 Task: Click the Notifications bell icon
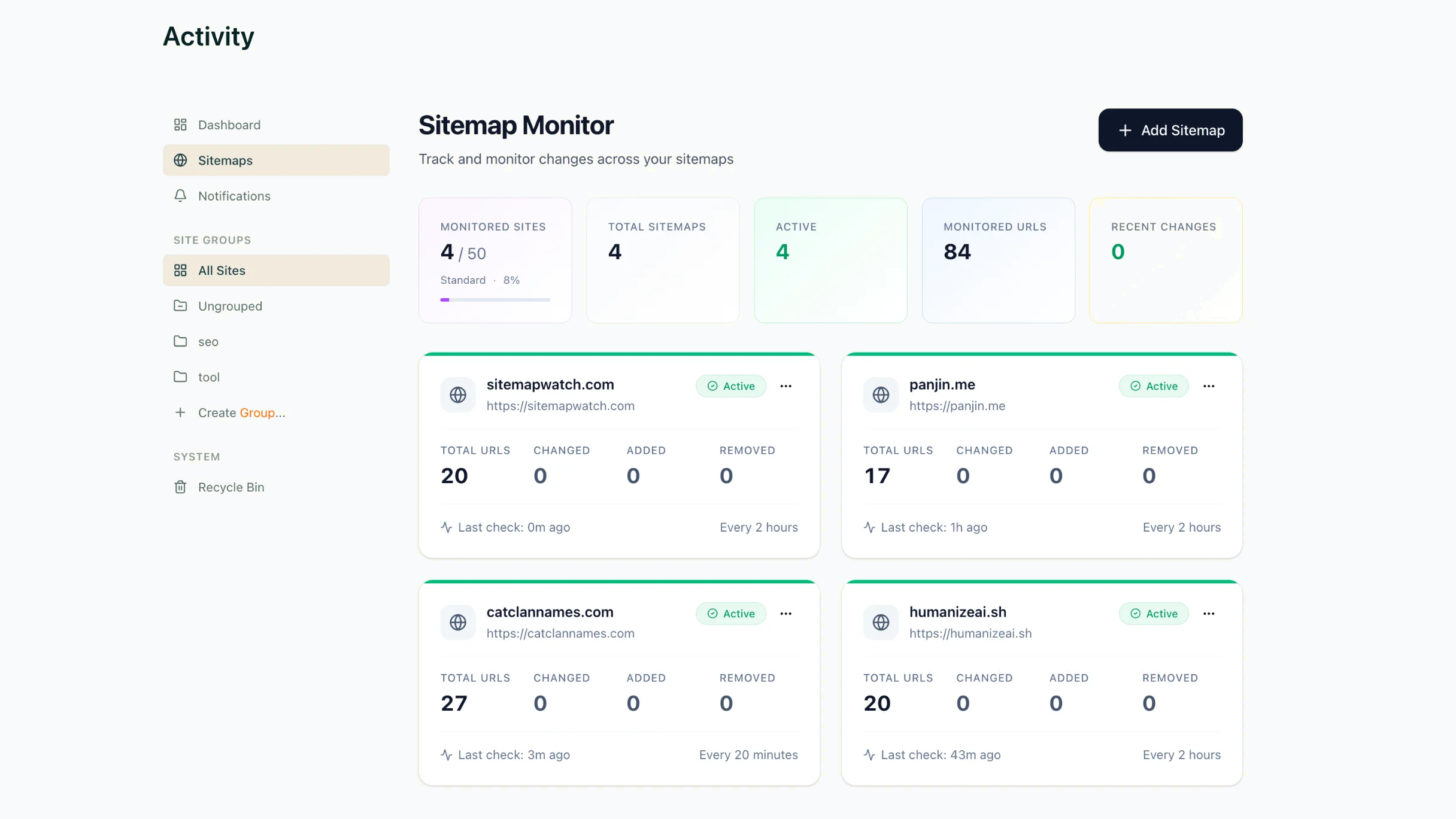tap(180, 196)
